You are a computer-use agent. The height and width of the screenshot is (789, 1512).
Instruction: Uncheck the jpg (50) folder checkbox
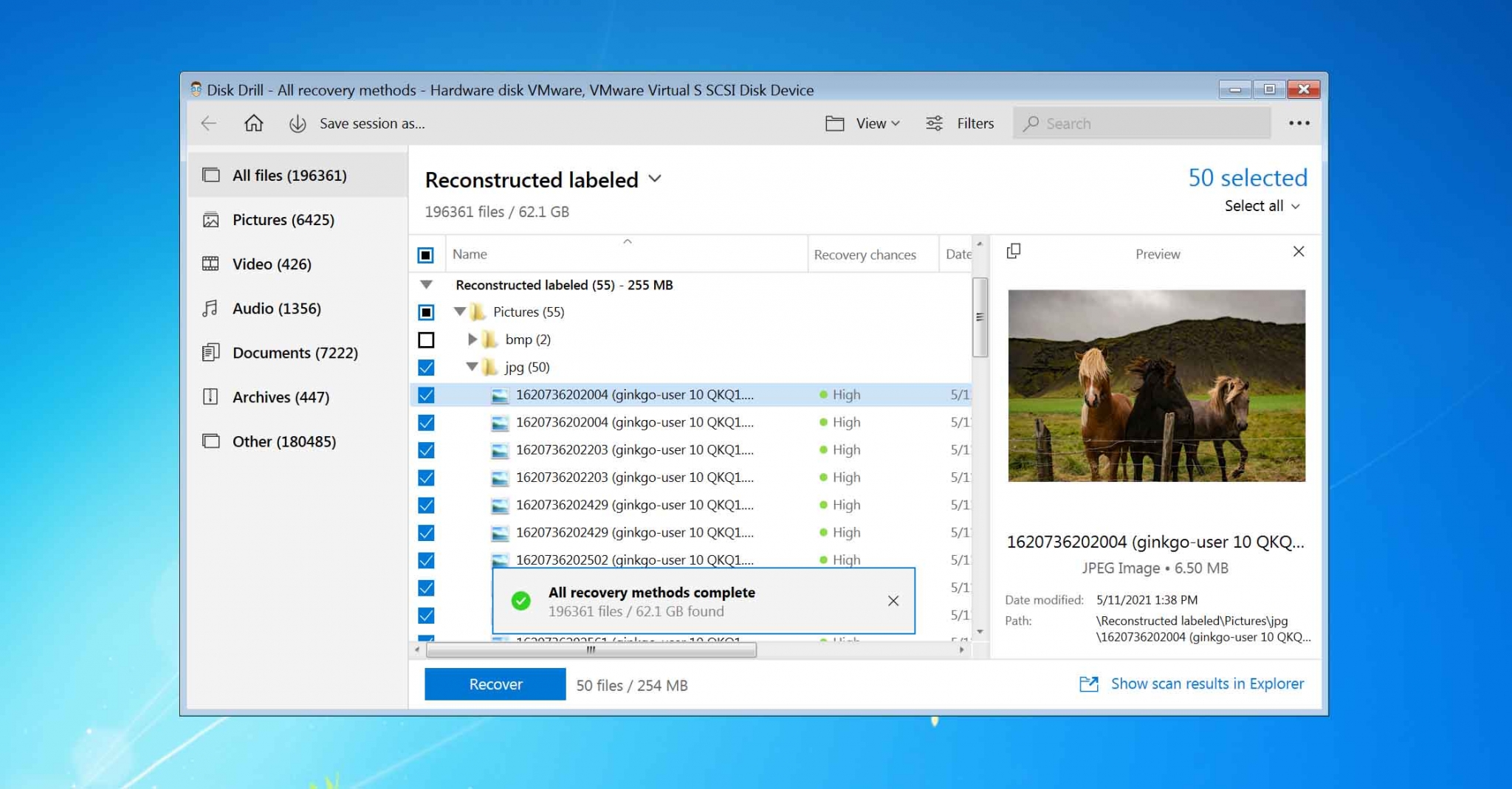click(427, 367)
